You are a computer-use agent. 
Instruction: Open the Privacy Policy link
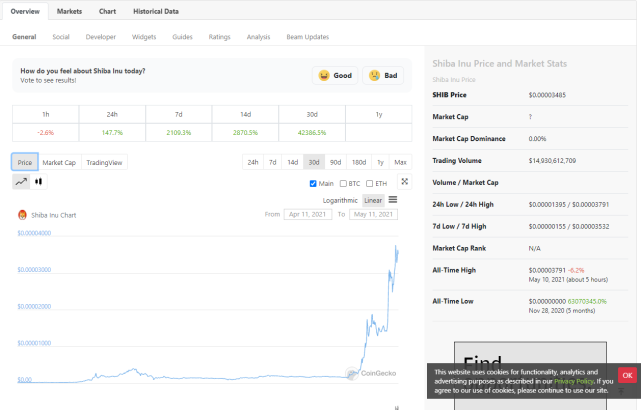click(x=574, y=381)
